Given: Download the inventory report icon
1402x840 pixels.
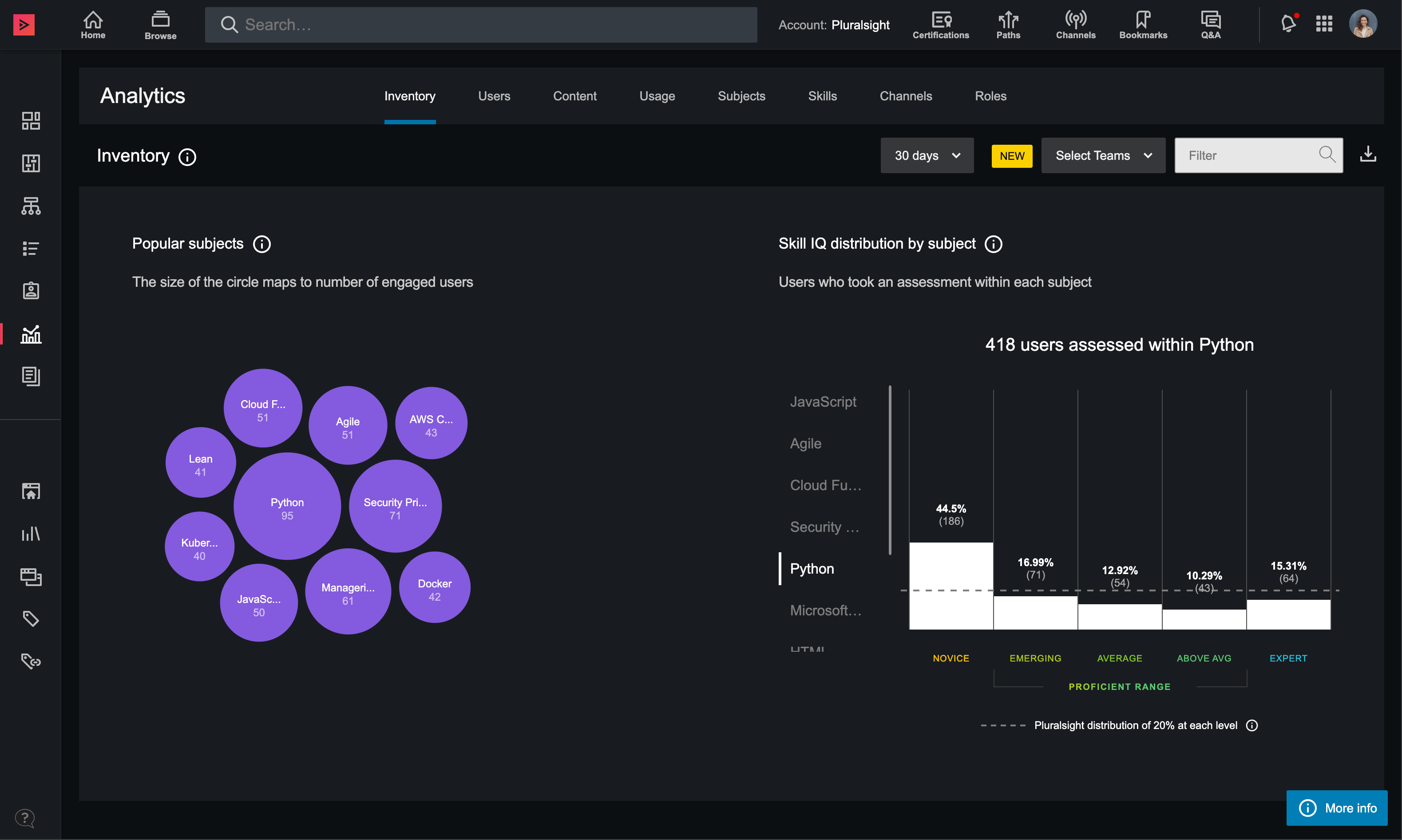Looking at the screenshot, I should coord(1367,154).
